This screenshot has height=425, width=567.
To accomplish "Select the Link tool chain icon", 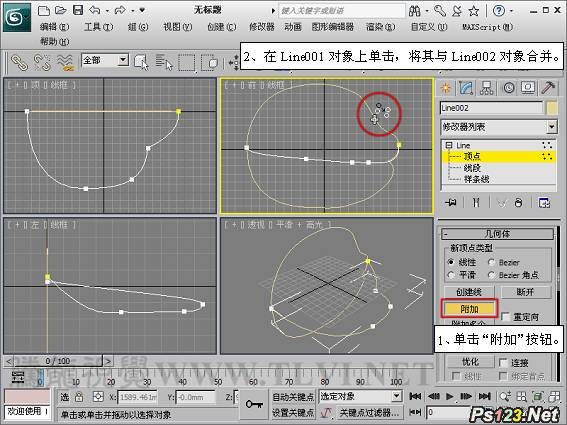I will (20, 62).
